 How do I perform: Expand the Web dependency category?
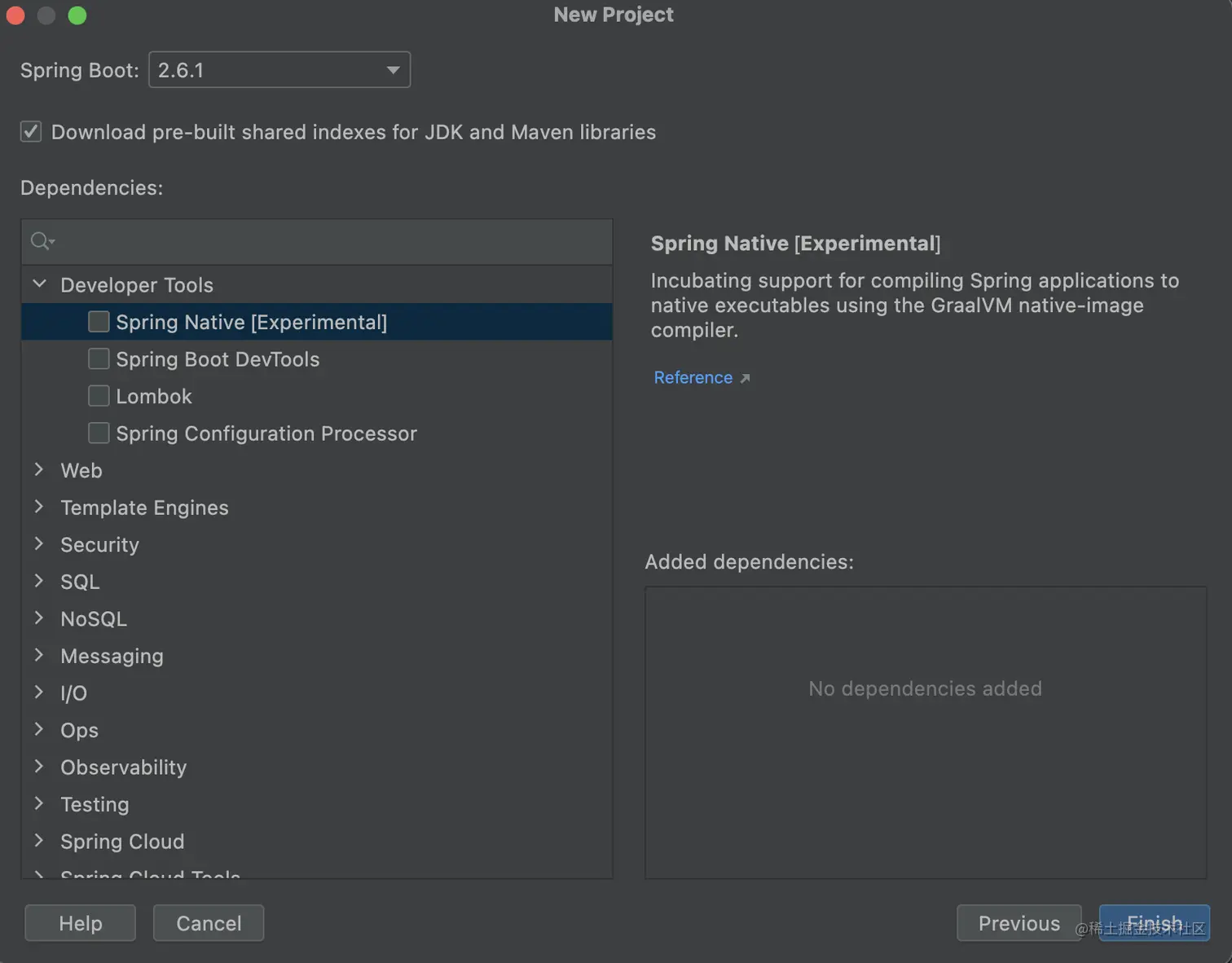(x=39, y=470)
